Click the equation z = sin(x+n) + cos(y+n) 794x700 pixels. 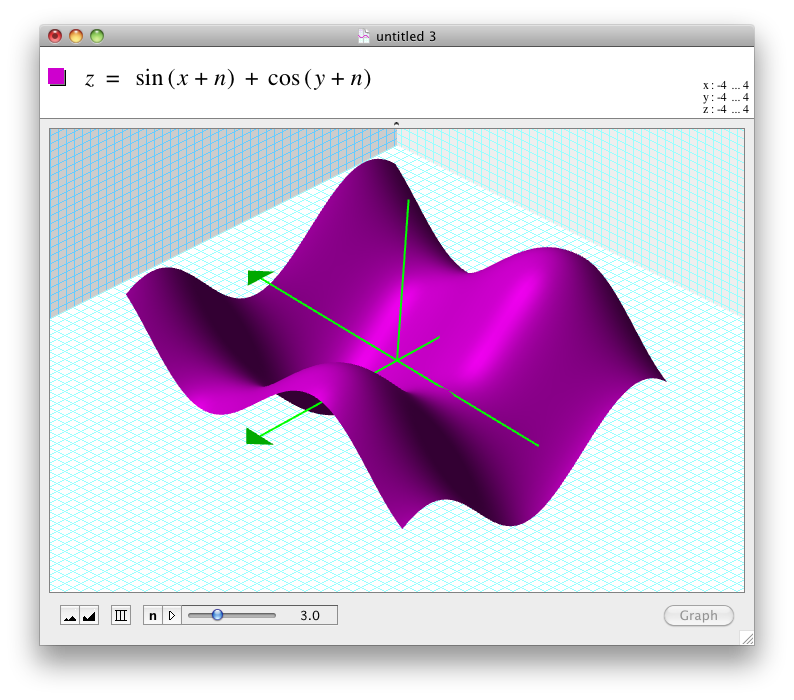[x=228, y=79]
